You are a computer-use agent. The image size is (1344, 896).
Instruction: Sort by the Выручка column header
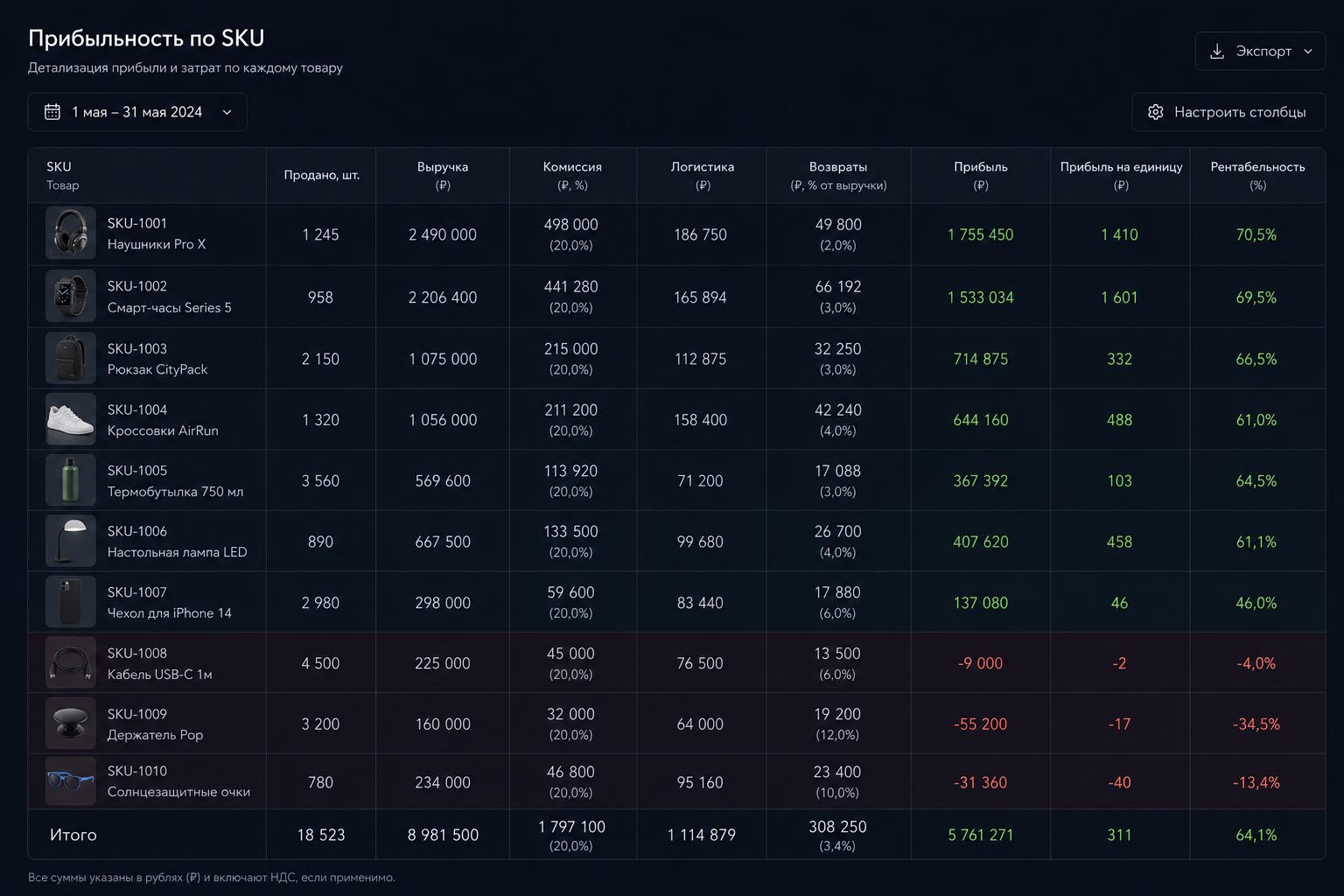443,175
